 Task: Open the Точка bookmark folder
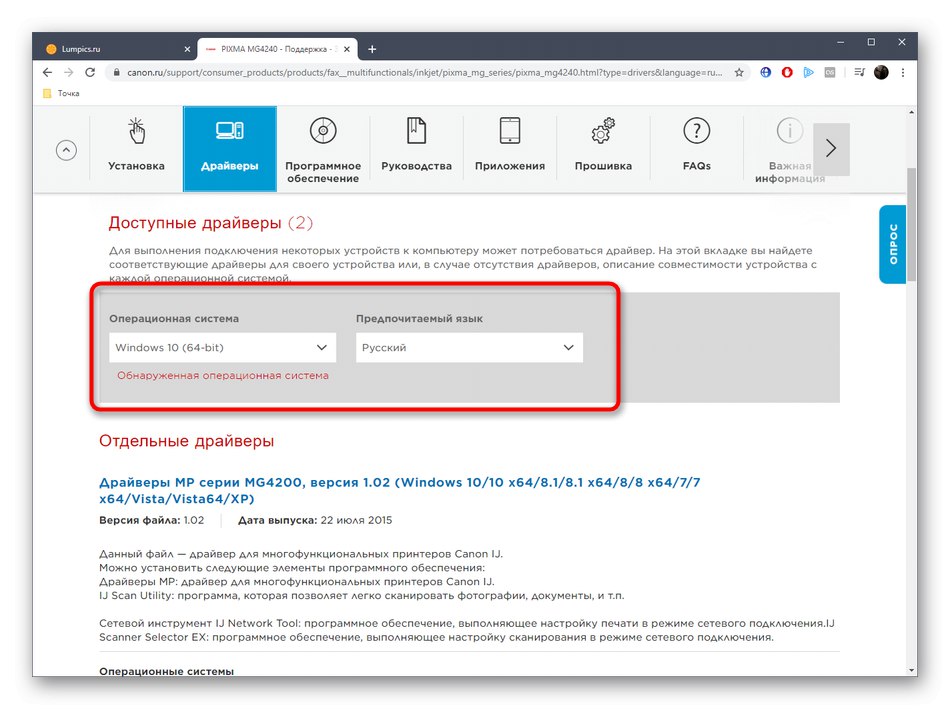click(61, 93)
